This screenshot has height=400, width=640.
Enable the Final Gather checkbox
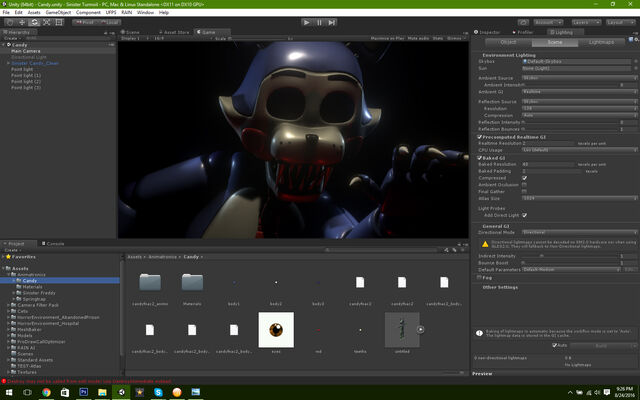point(524,191)
